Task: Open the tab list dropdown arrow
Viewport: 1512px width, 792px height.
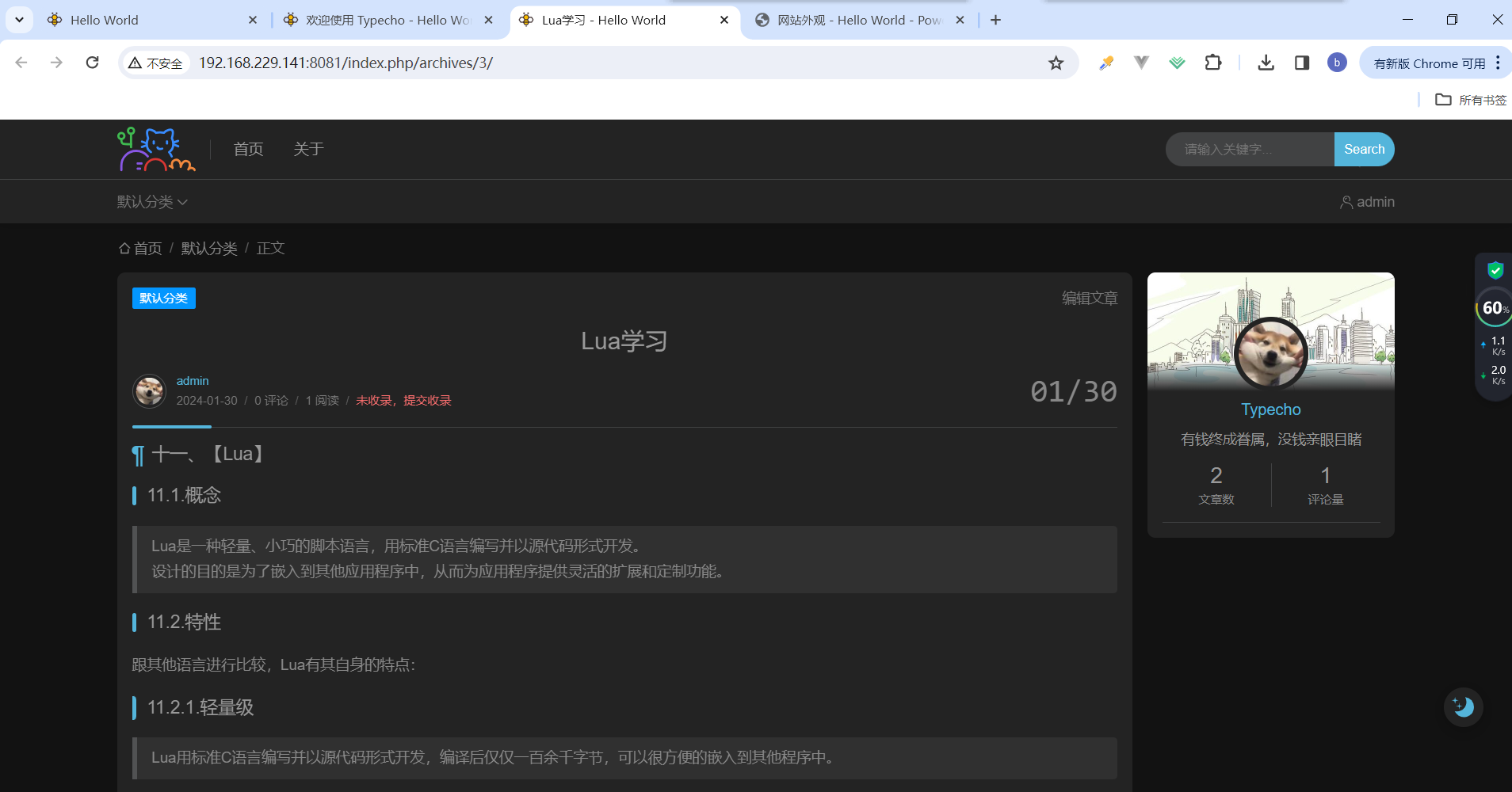Action: (x=19, y=20)
